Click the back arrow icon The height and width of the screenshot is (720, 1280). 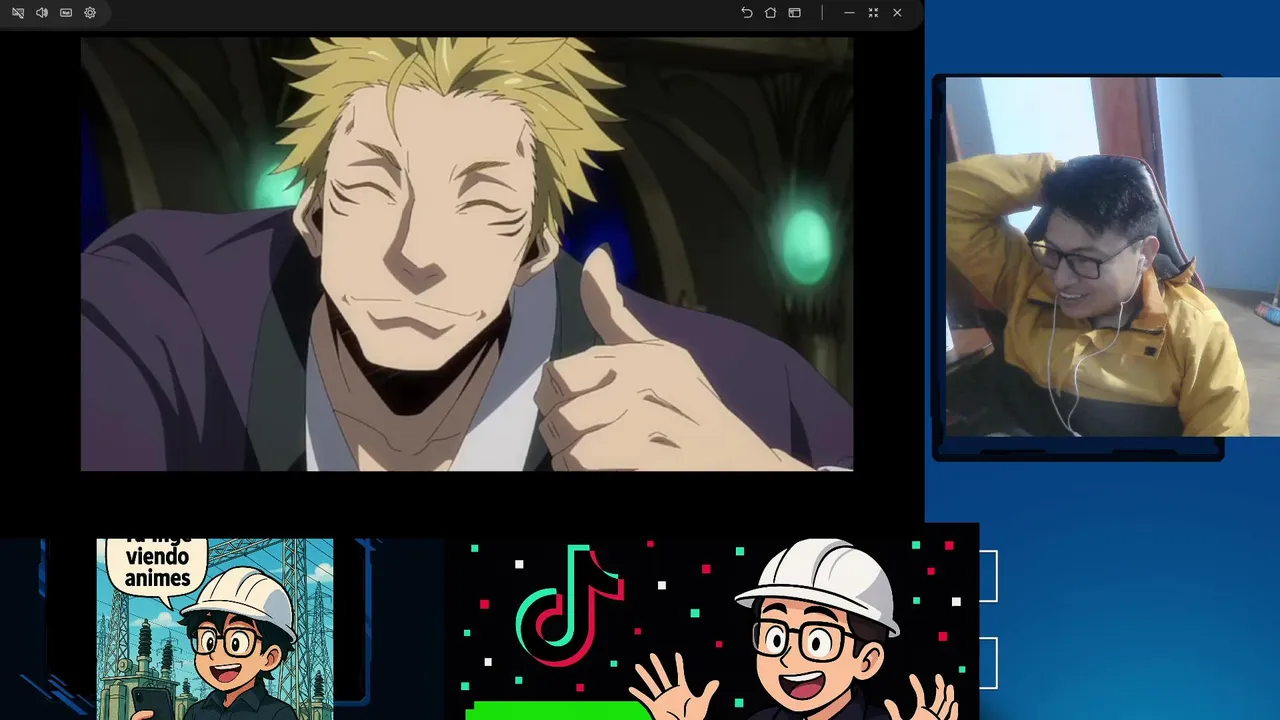[746, 13]
